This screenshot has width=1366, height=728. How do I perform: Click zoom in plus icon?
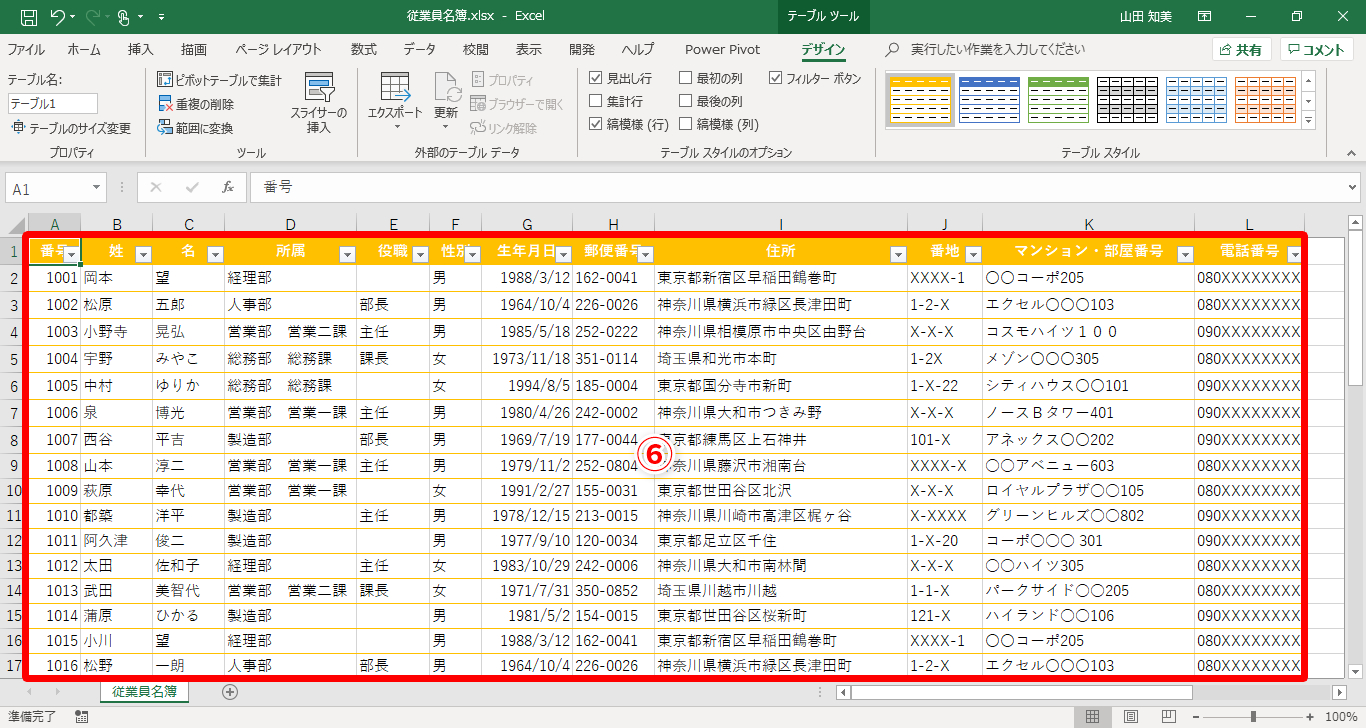(1309, 716)
